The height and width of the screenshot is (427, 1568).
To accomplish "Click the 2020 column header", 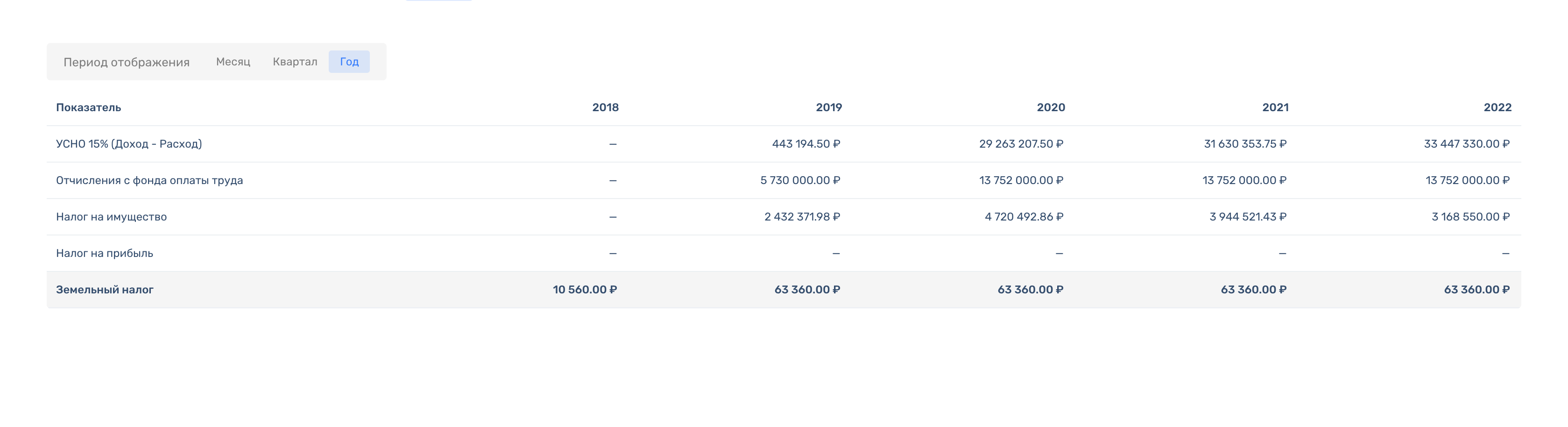I will coord(1051,107).
